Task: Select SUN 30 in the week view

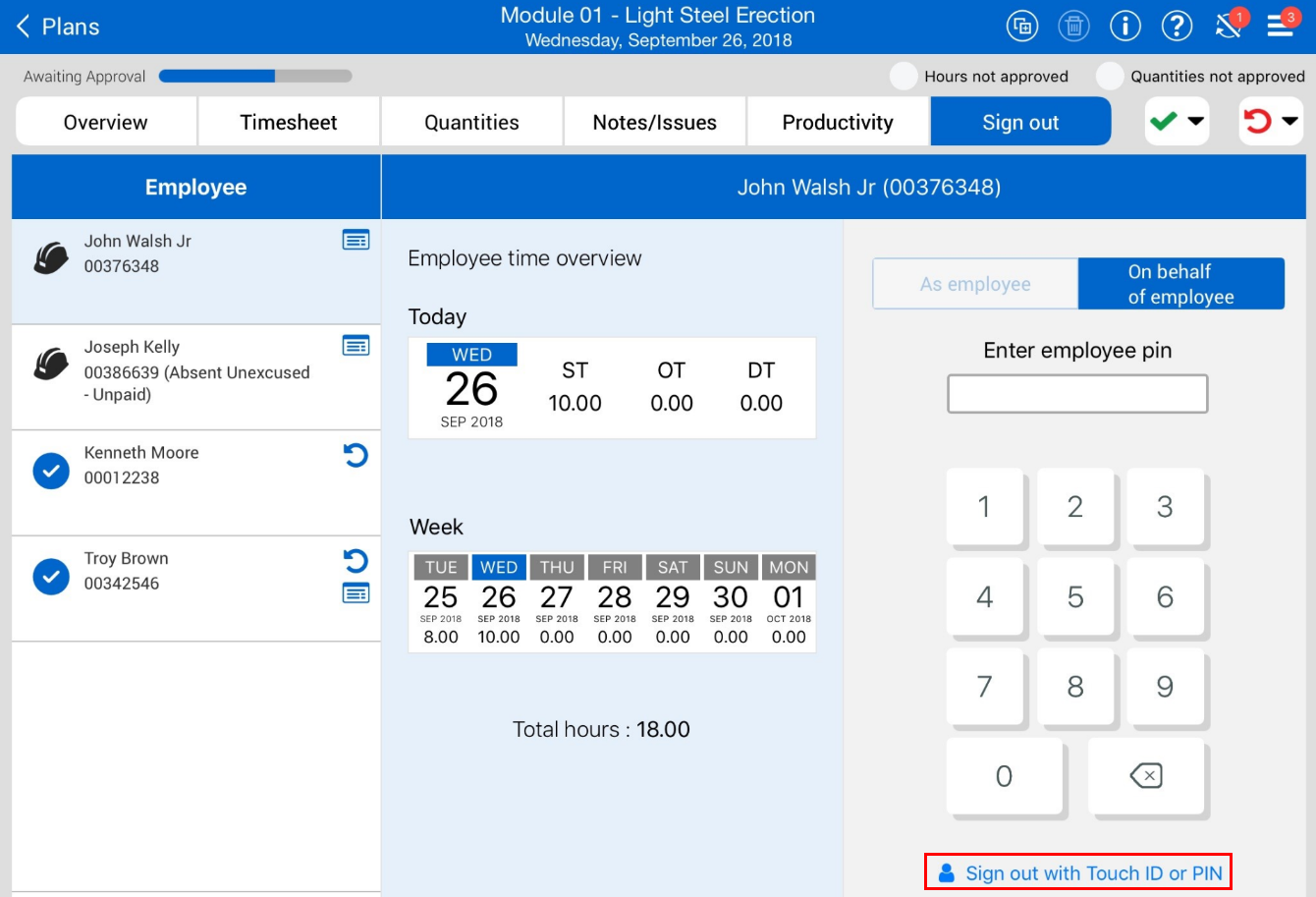Action: (731, 602)
